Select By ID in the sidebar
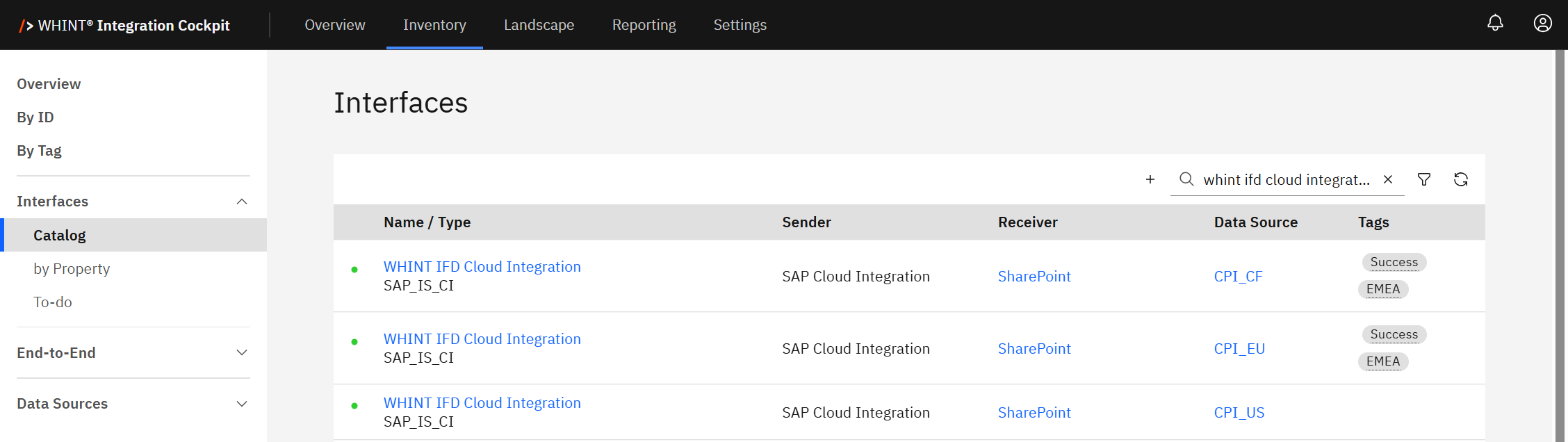The height and width of the screenshot is (442, 1568). tap(35, 117)
